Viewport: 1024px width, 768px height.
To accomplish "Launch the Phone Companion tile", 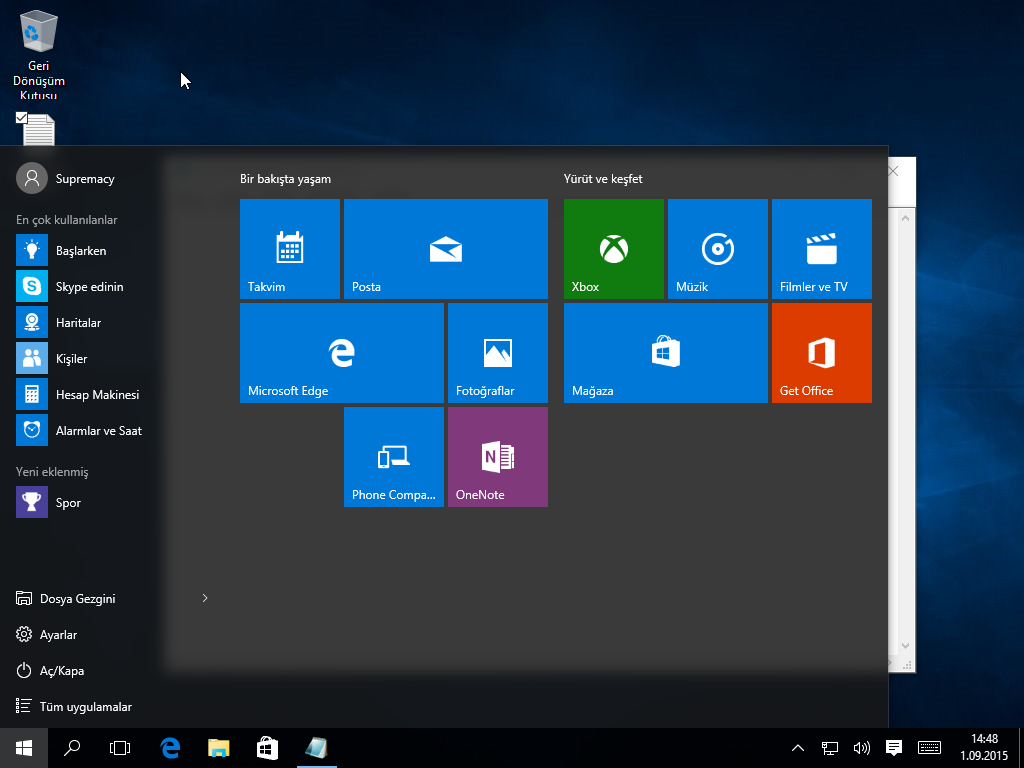I will click(393, 457).
